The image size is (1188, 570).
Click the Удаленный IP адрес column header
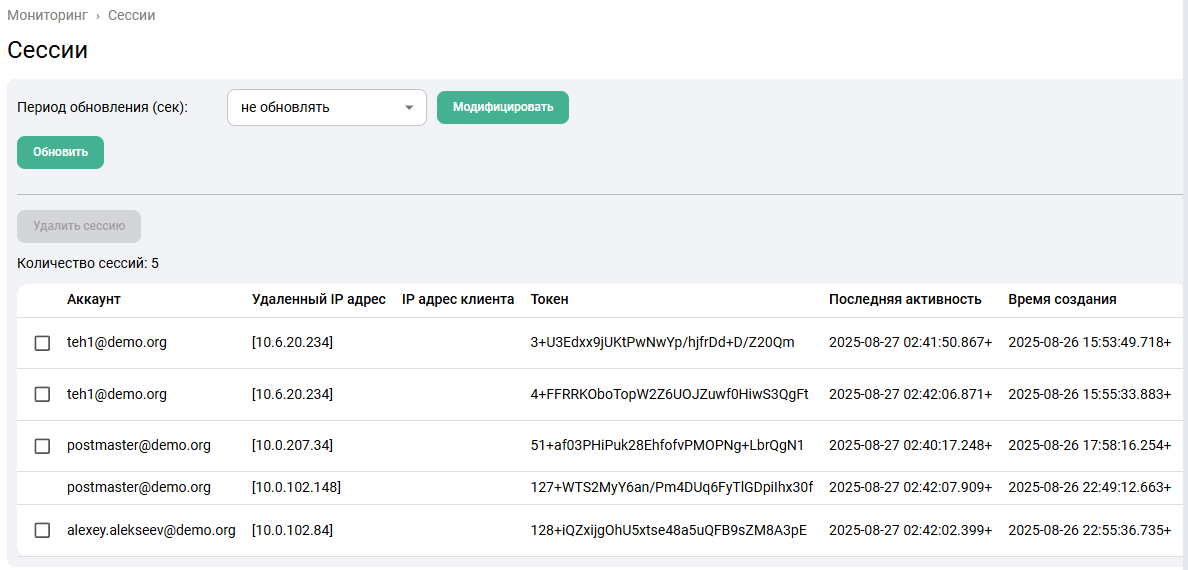click(x=318, y=300)
